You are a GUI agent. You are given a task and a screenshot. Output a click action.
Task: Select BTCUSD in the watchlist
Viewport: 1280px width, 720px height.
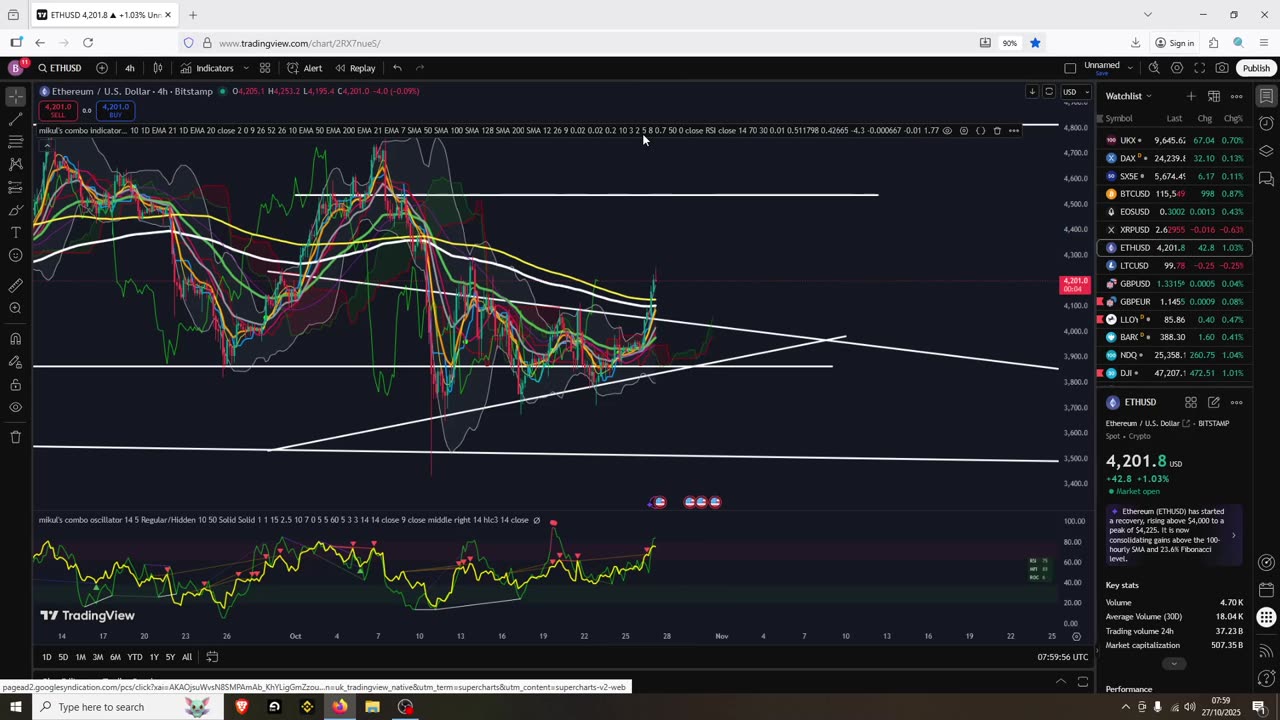(x=1174, y=194)
